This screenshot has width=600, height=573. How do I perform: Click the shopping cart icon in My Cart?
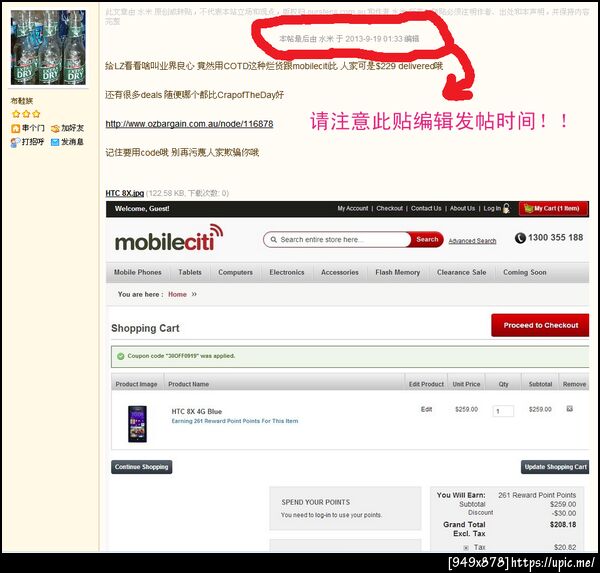[x=528, y=209]
